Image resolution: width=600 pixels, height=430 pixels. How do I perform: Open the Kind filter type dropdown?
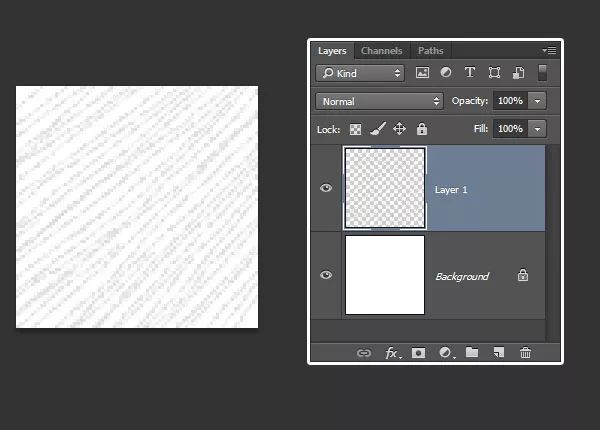pyautogui.click(x=360, y=73)
